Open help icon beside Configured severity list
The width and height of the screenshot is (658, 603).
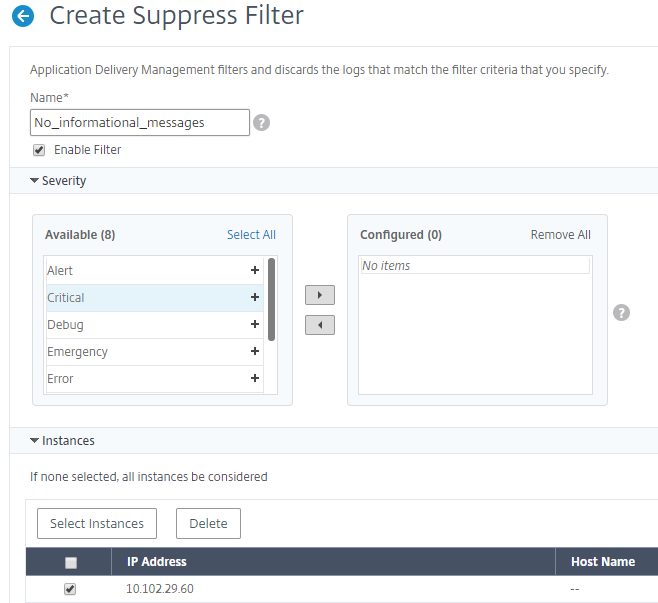point(621,313)
